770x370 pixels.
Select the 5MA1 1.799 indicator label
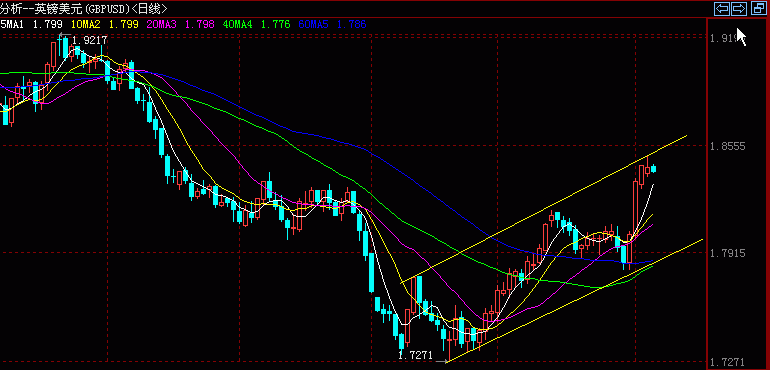point(31,24)
